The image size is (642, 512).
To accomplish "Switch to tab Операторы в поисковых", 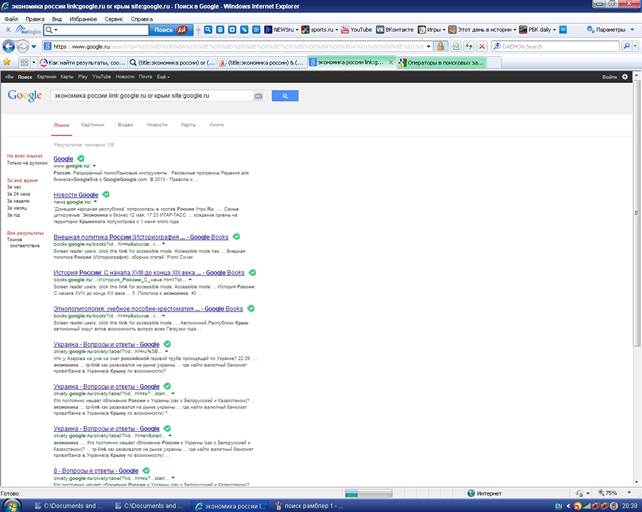I will coord(441,62).
